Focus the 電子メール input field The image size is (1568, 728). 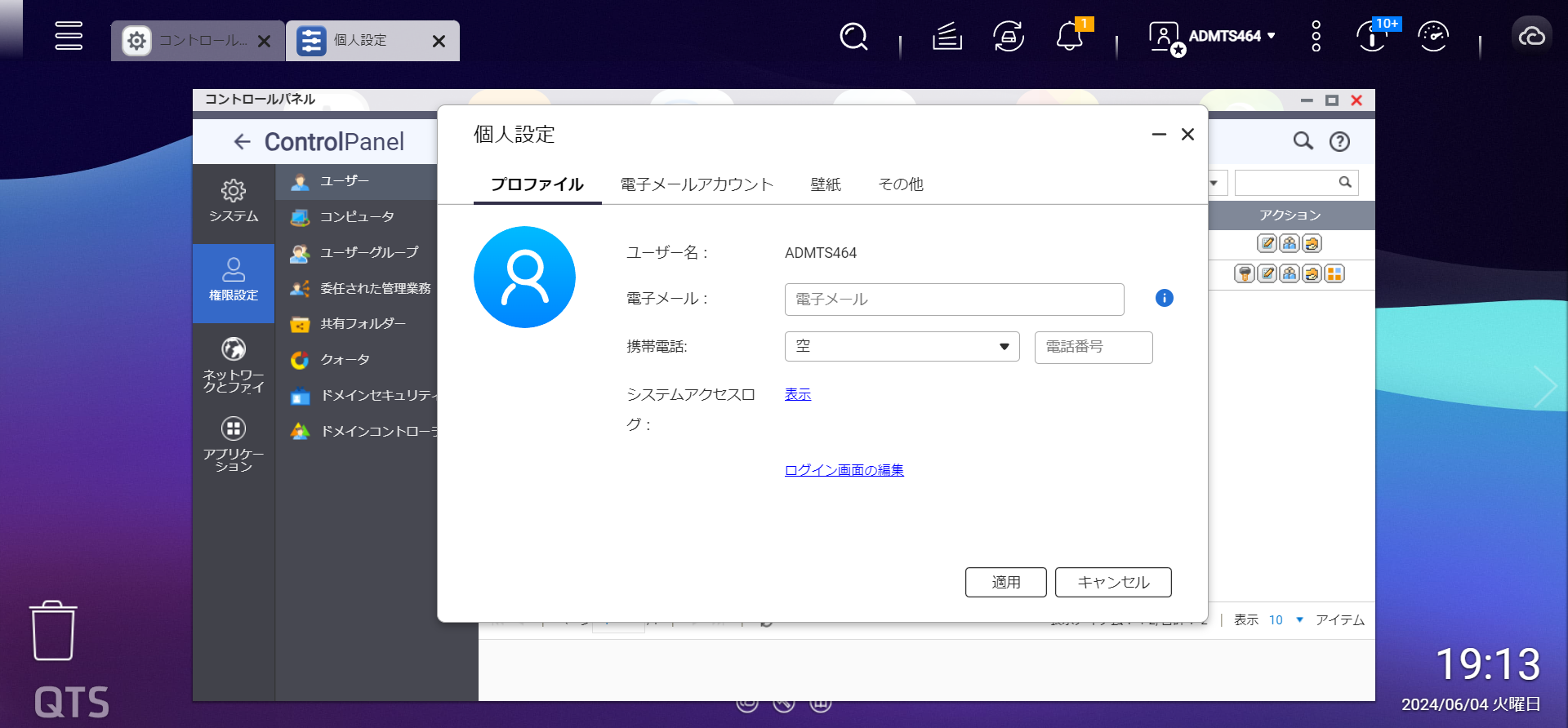click(x=955, y=300)
